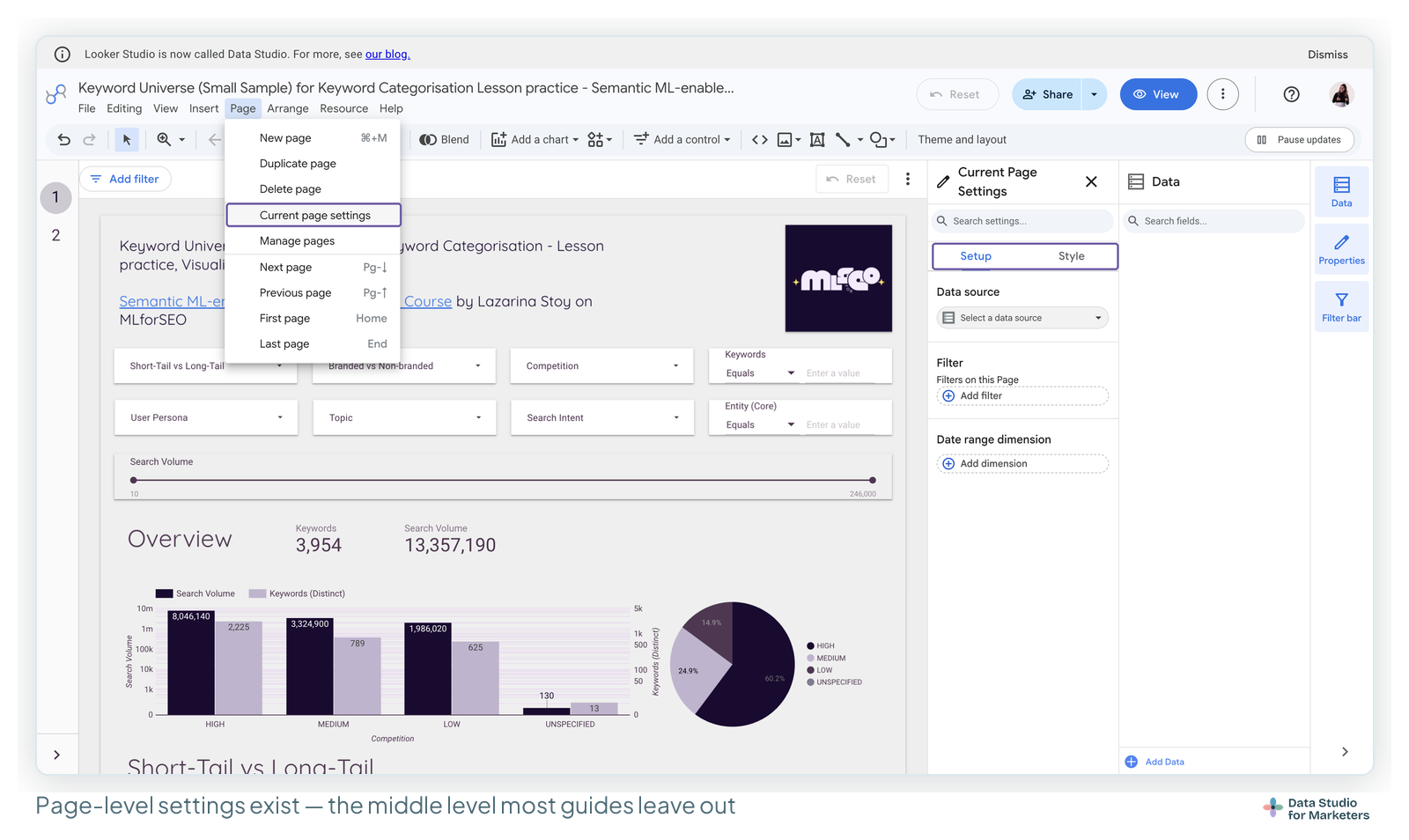The height and width of the screenshot is (840, 1409).
Task: Open Keywords Equals operator dropdown
Action: pos(760,373)
